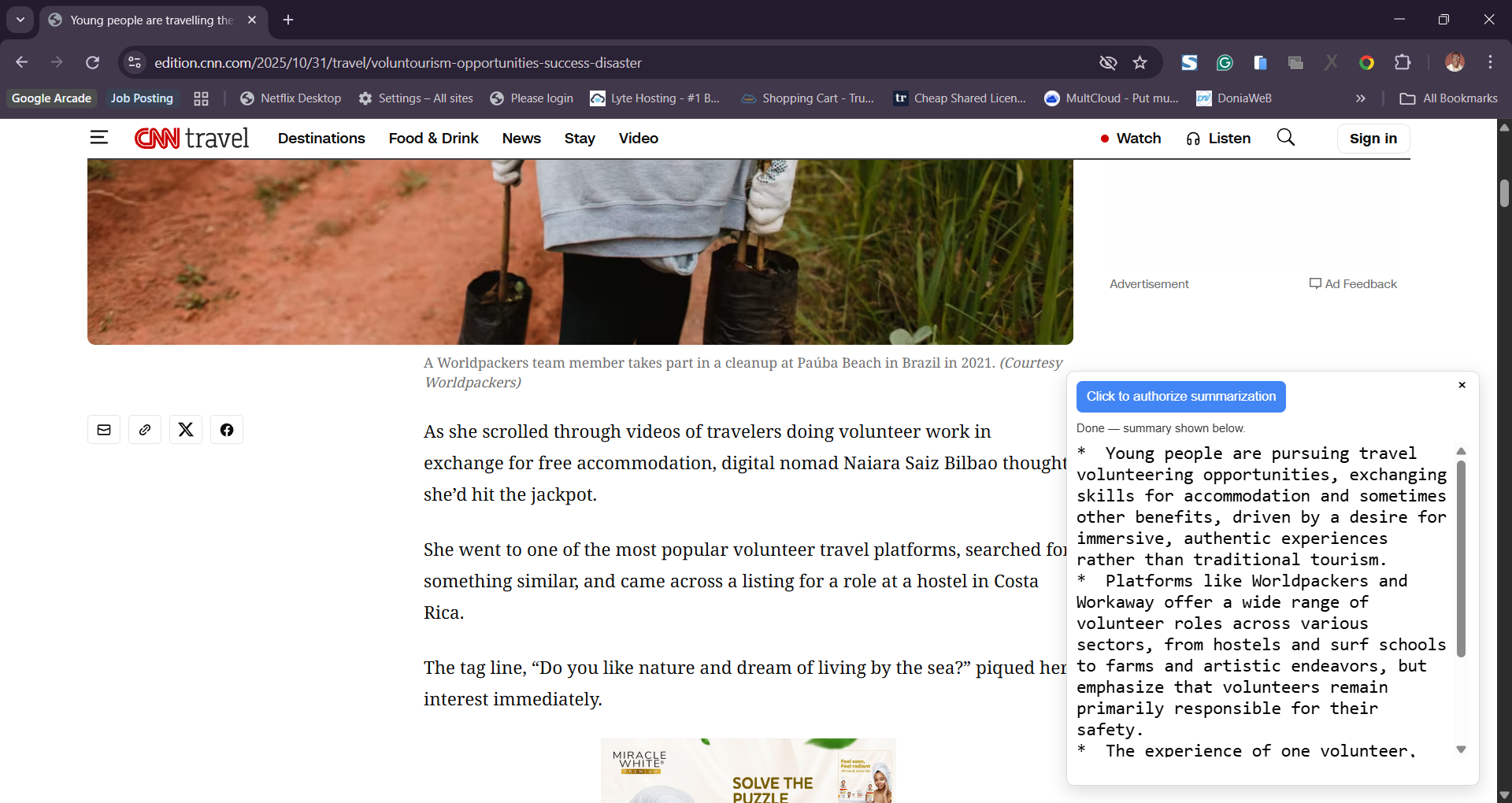Close the 'Young people are travelling' tab
The image size is (1512, 803).
click(252, 20)
